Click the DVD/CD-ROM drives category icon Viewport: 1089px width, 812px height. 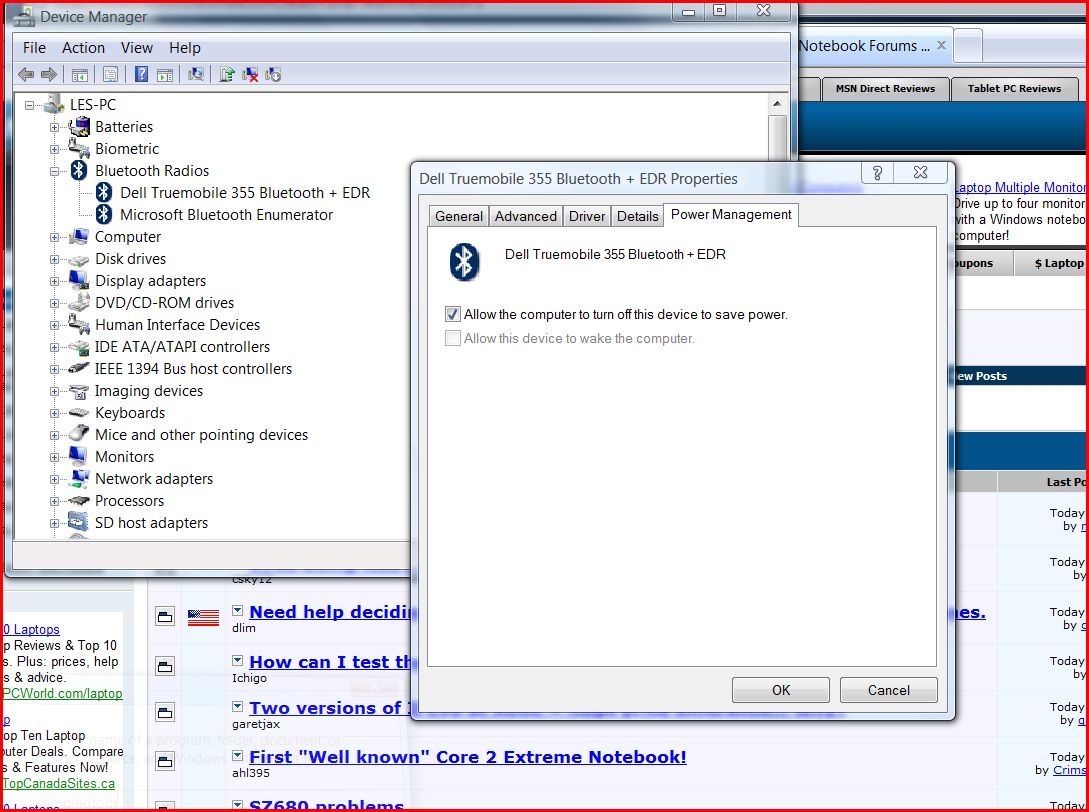tap(79, 302)
